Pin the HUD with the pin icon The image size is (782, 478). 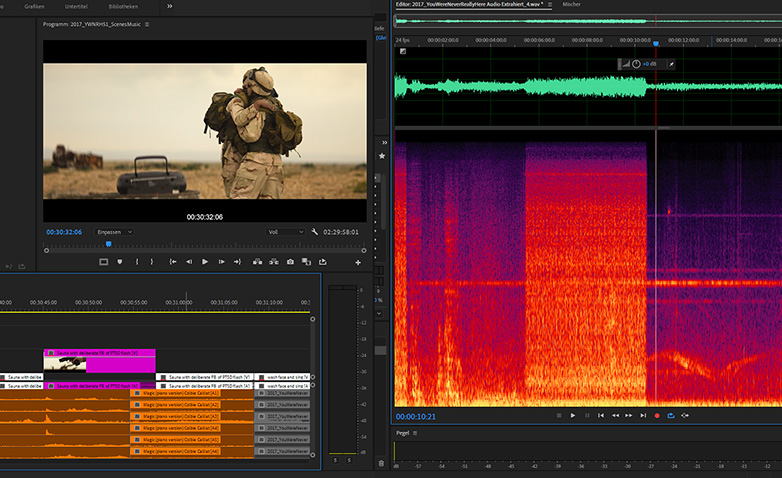(x=671, y=64)
